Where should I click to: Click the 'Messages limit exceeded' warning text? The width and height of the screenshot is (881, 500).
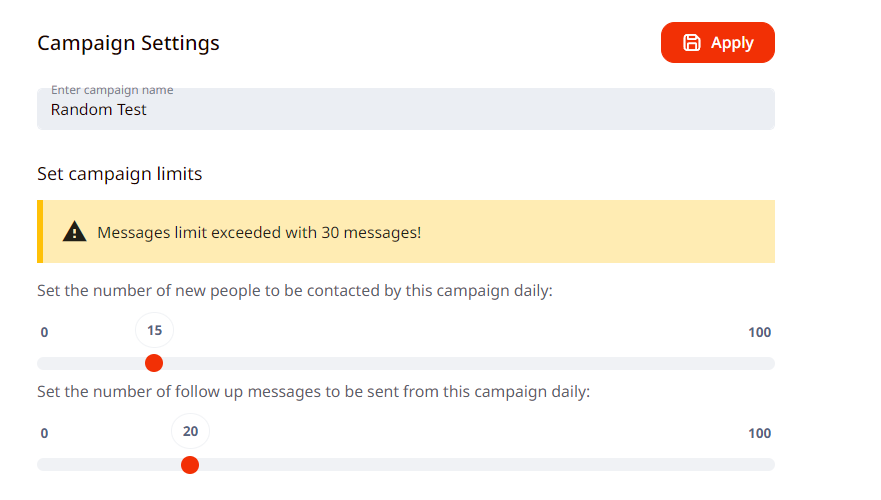259,233
